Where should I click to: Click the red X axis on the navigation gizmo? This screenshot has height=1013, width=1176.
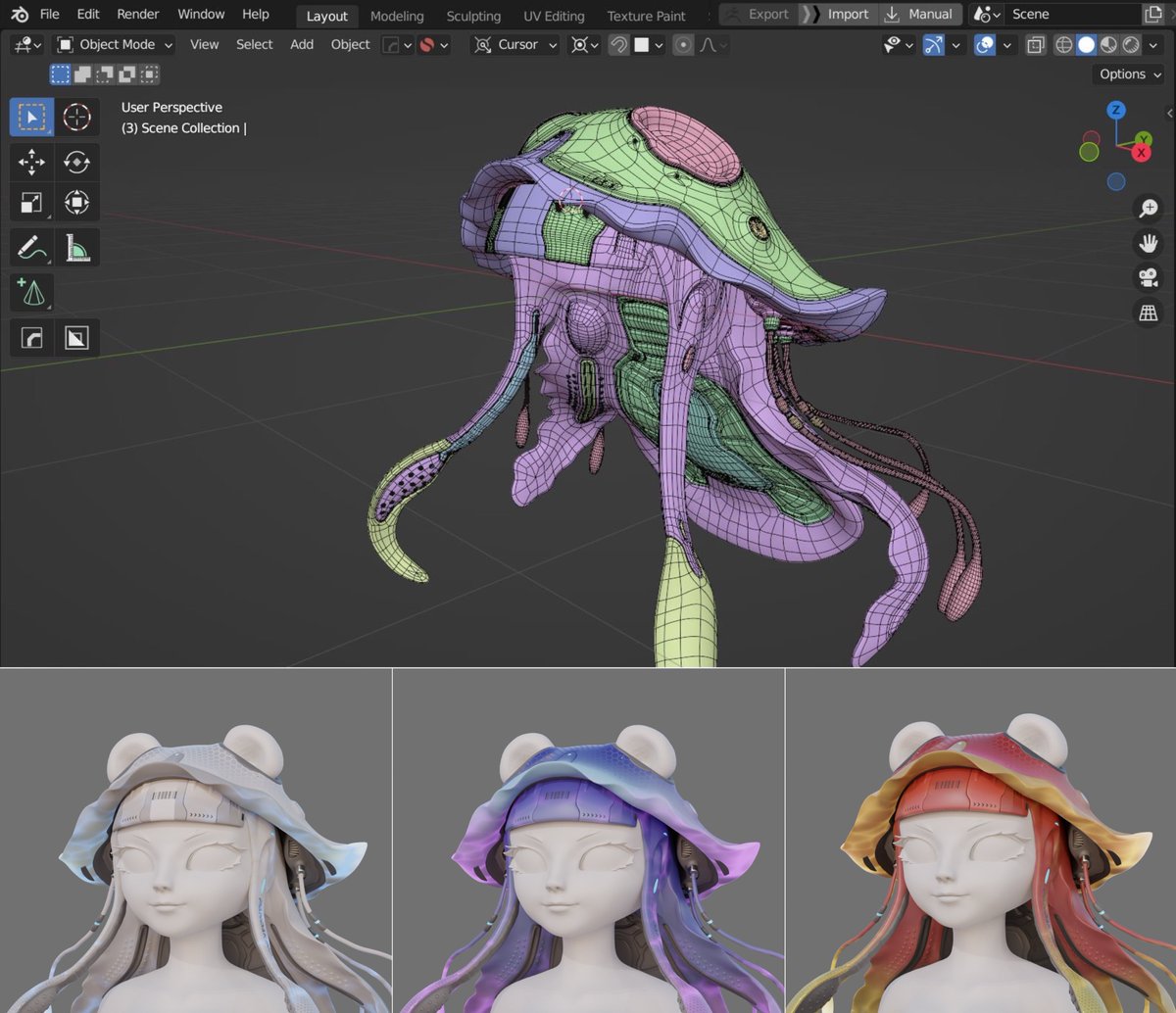point(1141,152)
